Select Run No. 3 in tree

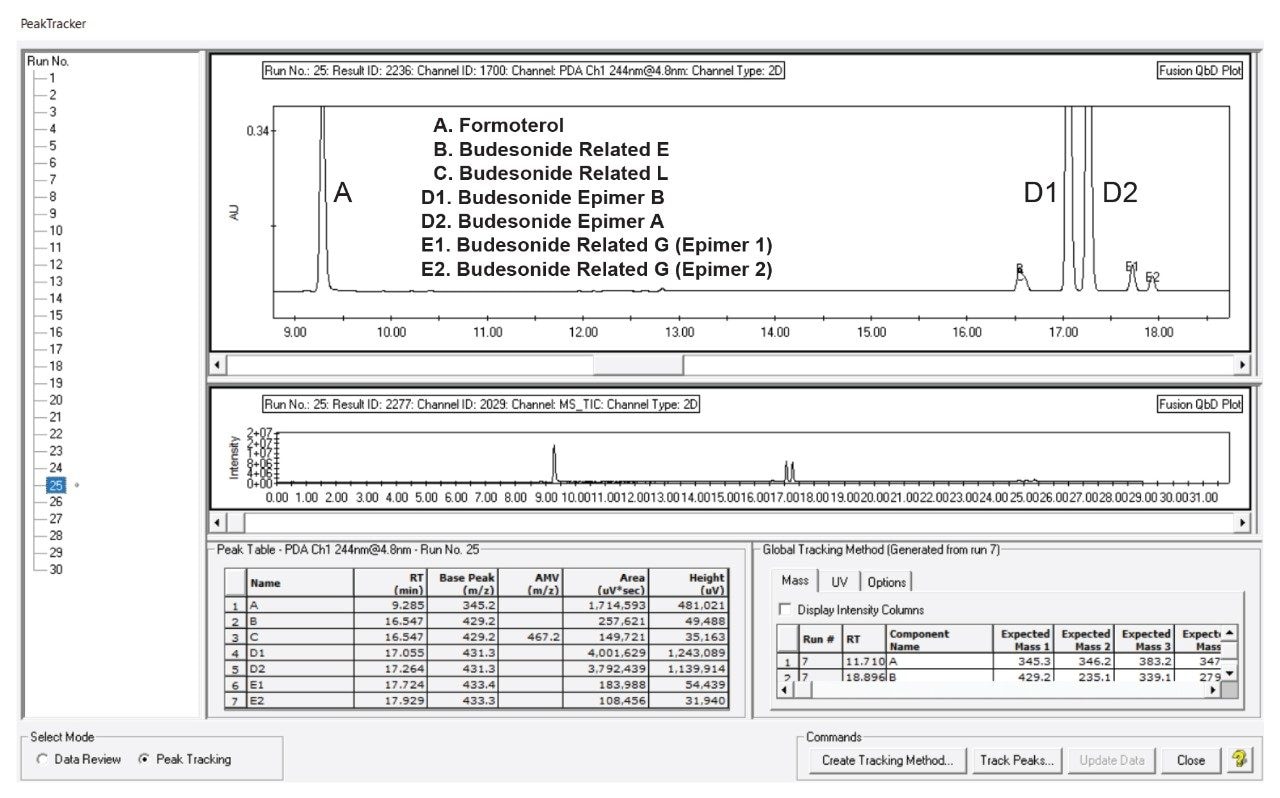52,112
